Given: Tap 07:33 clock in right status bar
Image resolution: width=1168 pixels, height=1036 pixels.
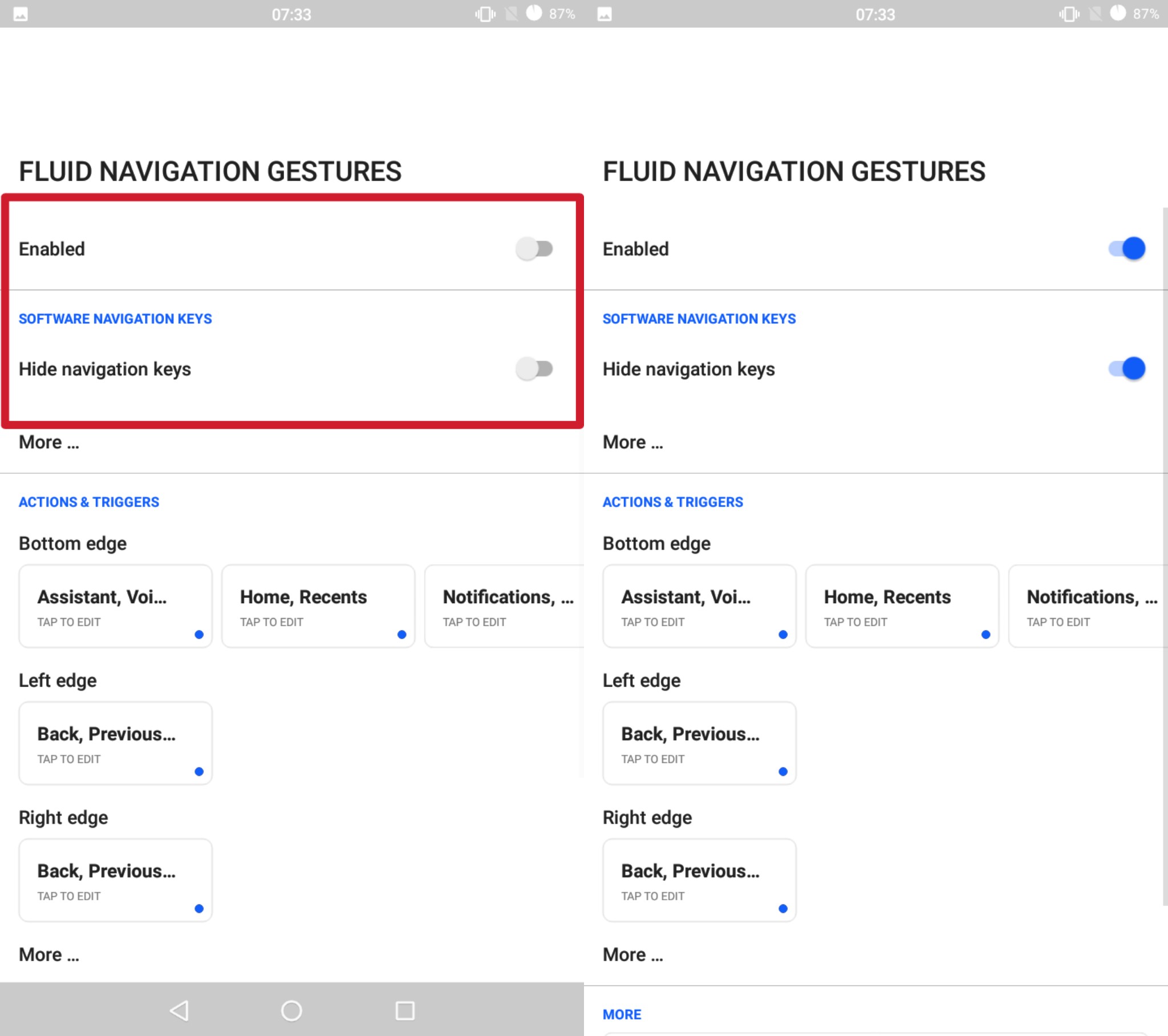Looking at the screenshot, I should (875, 14).
